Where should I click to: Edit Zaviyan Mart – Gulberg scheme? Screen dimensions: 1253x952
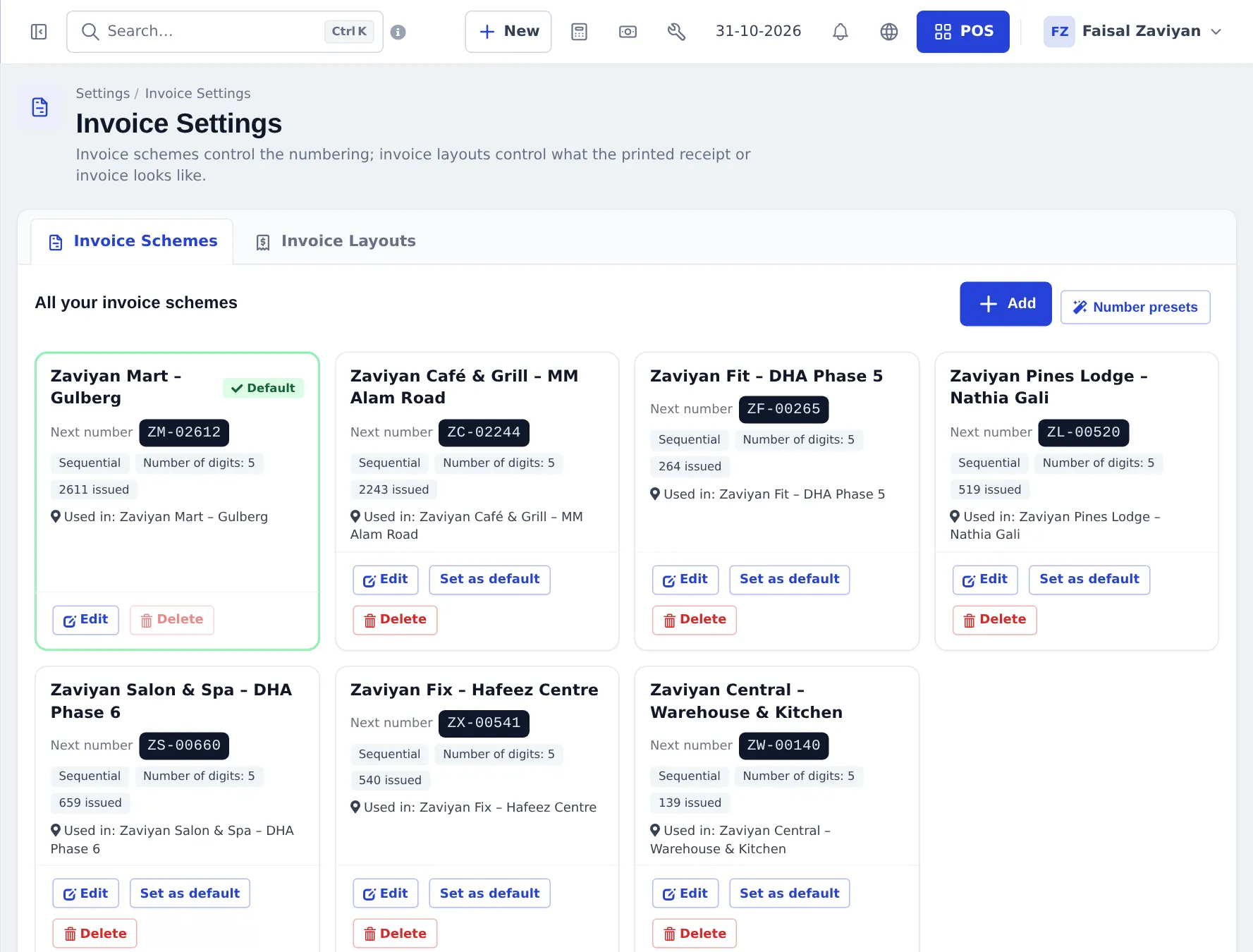[86, 620]
